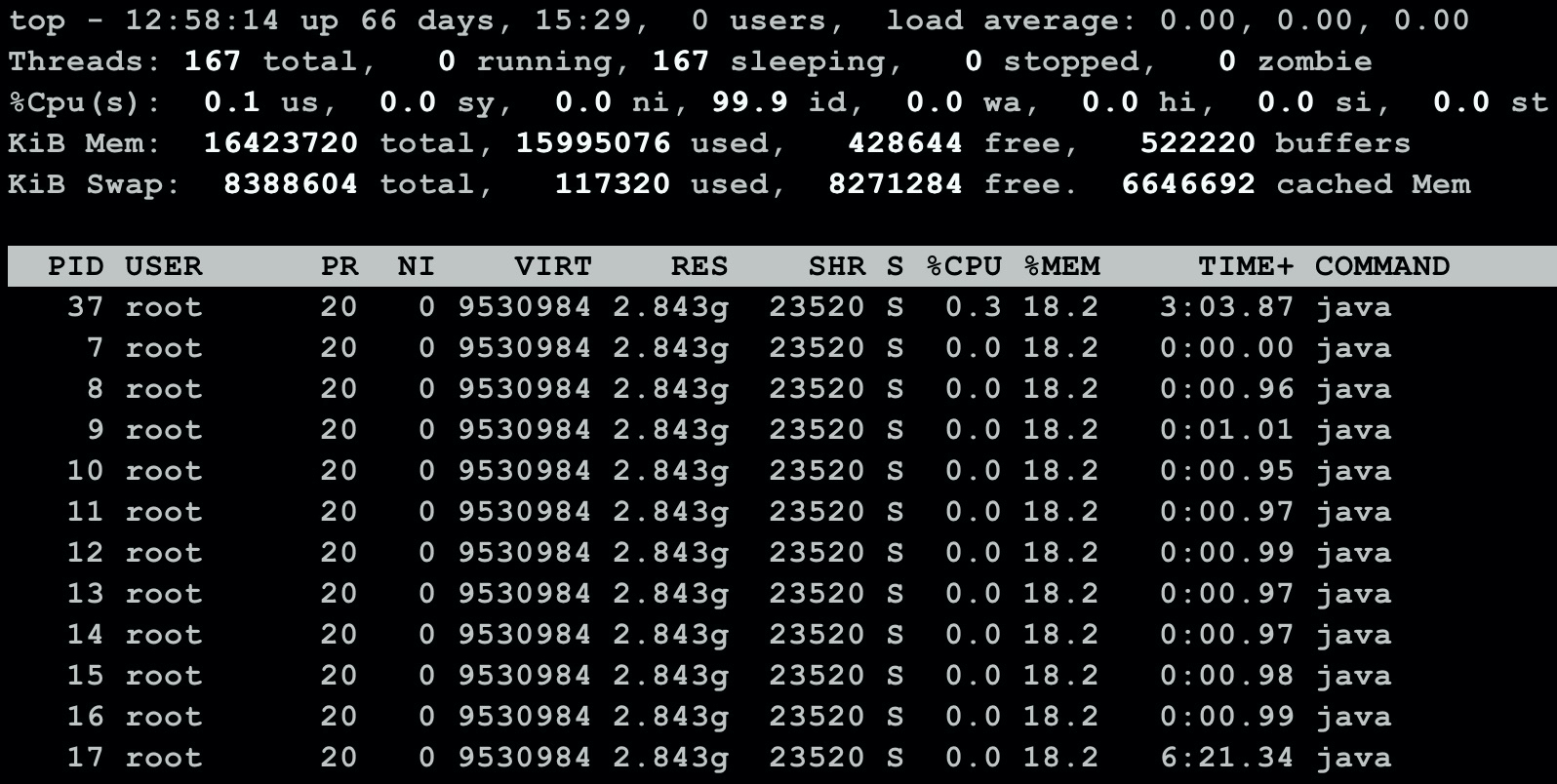Select PID 37 in the process list
Image resolution: width=1557 pixels, height=784 pixels.
(x=85, y=307)
